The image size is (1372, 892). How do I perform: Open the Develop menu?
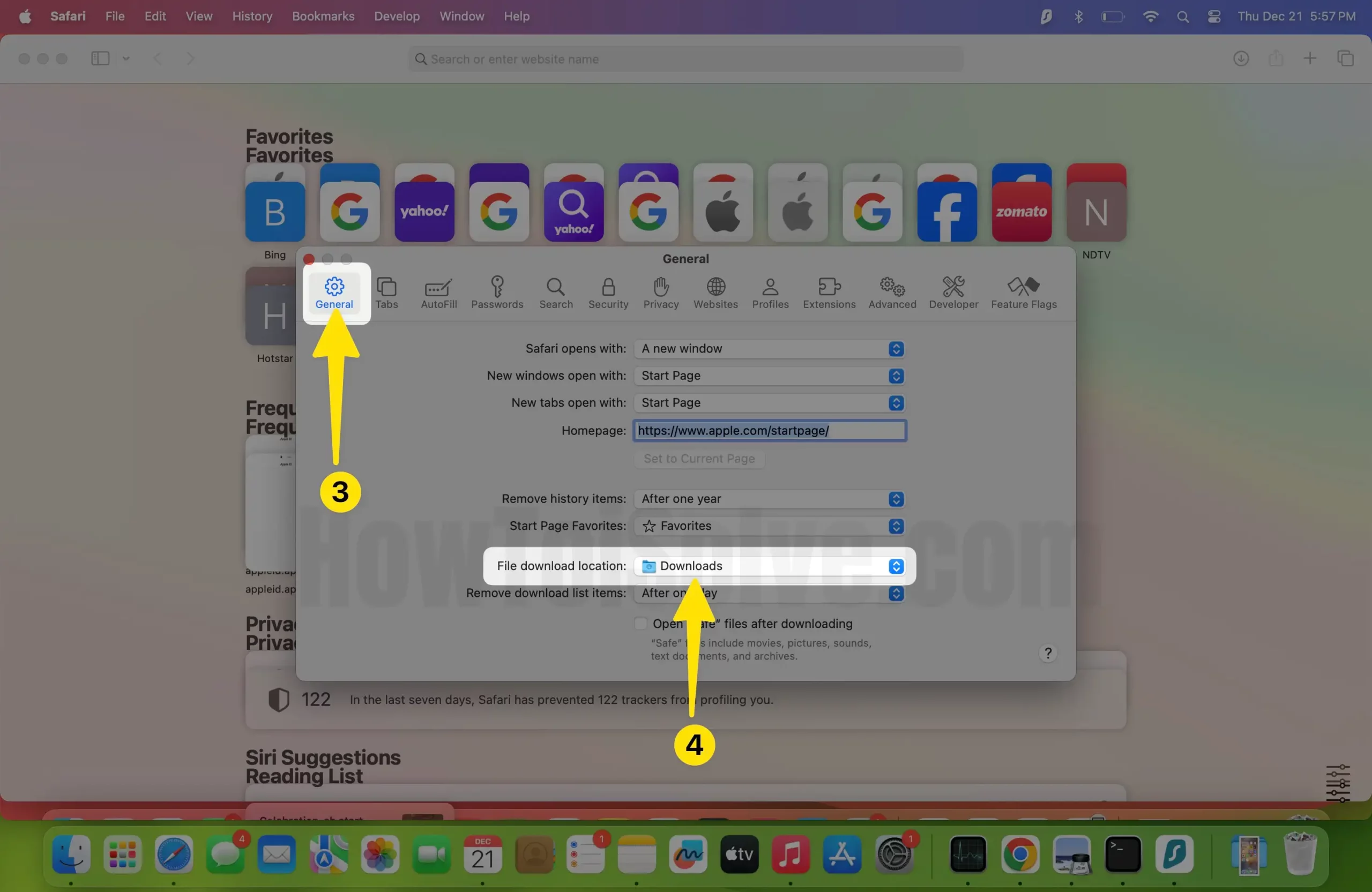click(x=397, y=16)
